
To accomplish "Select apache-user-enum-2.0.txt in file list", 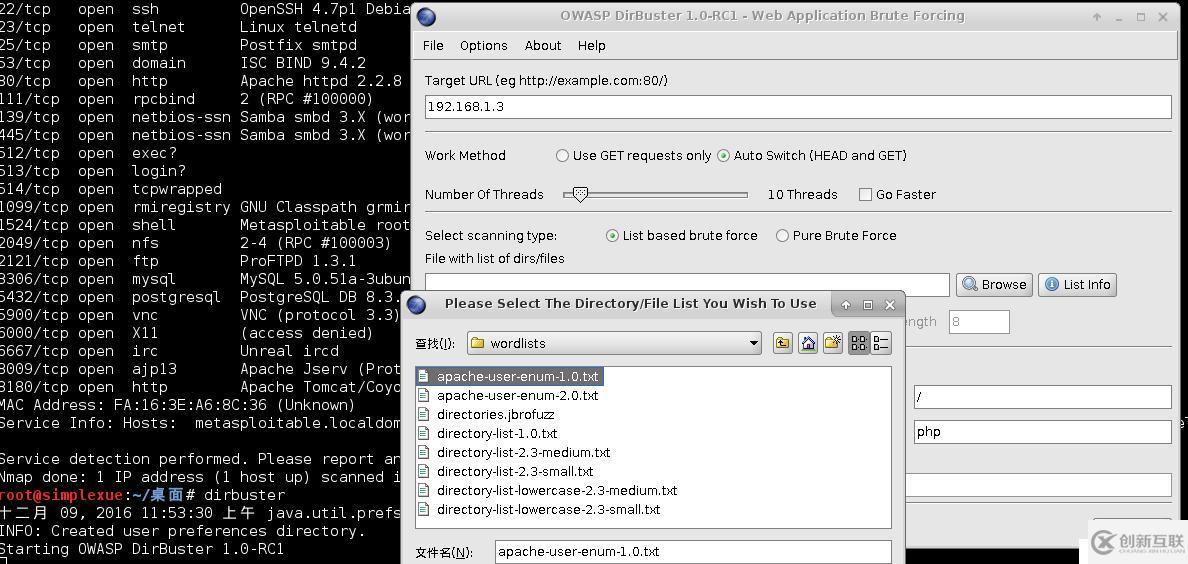I will click(517, 396).
